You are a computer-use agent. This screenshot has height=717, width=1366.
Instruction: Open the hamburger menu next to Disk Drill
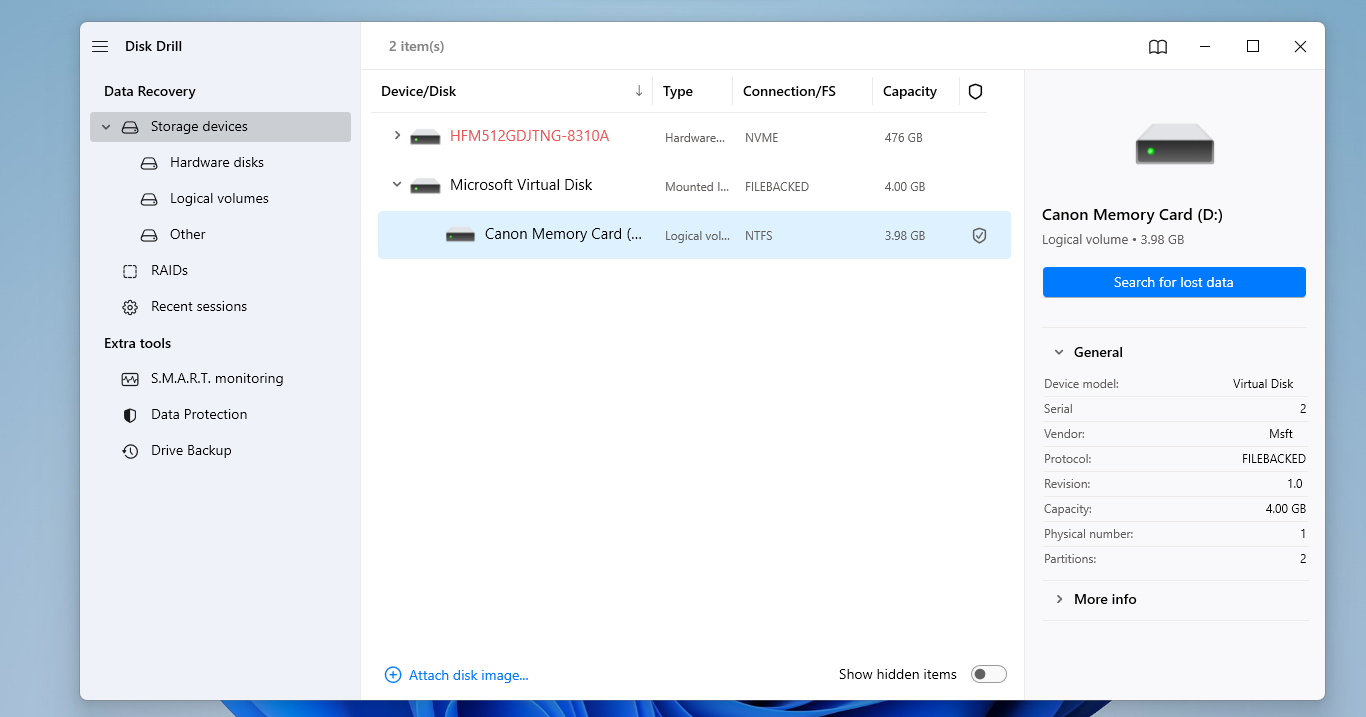coord(100,47)
